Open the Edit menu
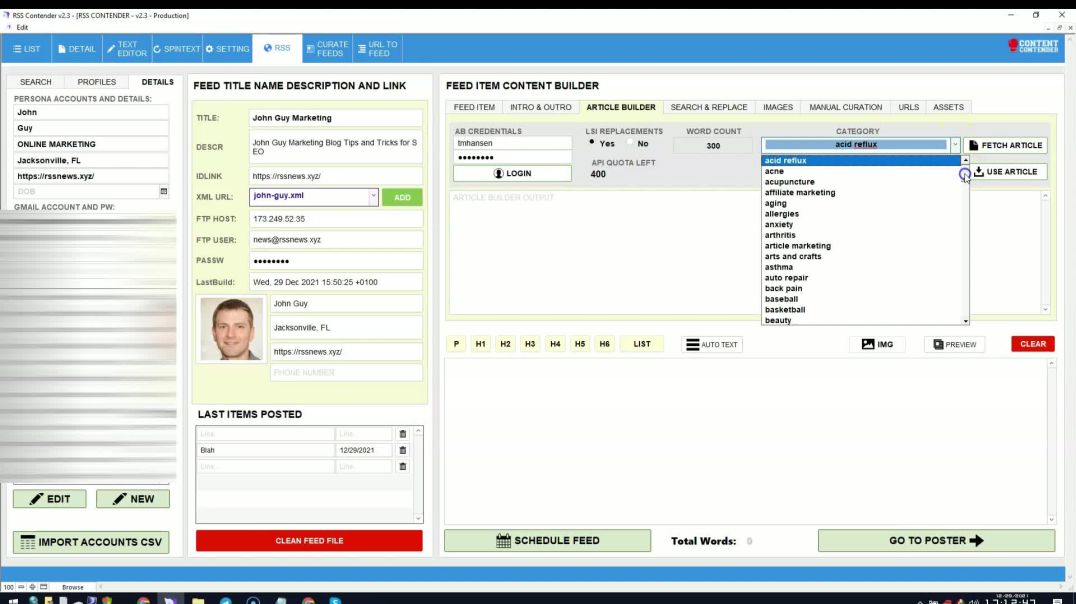The image size is (1076, 604). pos(22,27)
